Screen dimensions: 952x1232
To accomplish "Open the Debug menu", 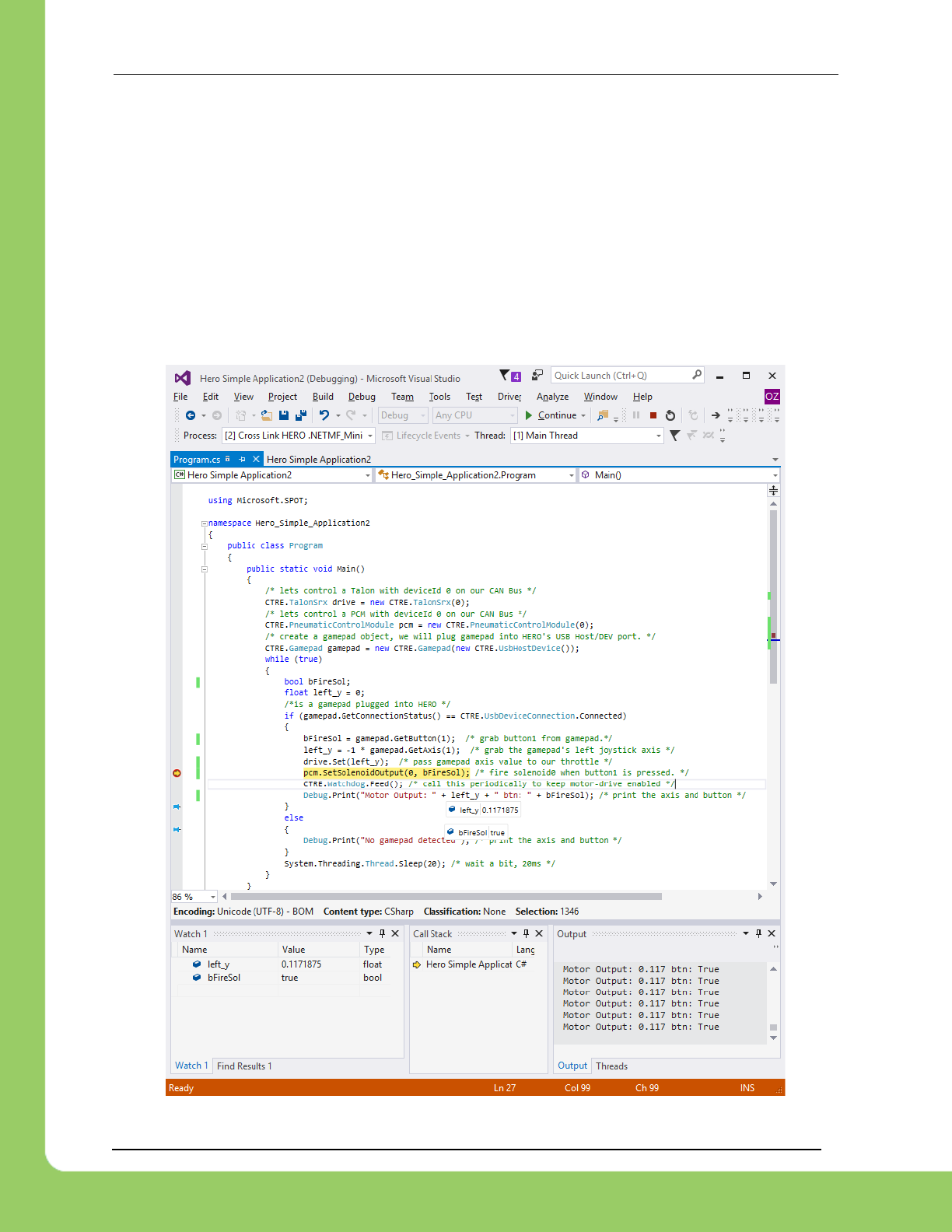I will coord(362,397).
